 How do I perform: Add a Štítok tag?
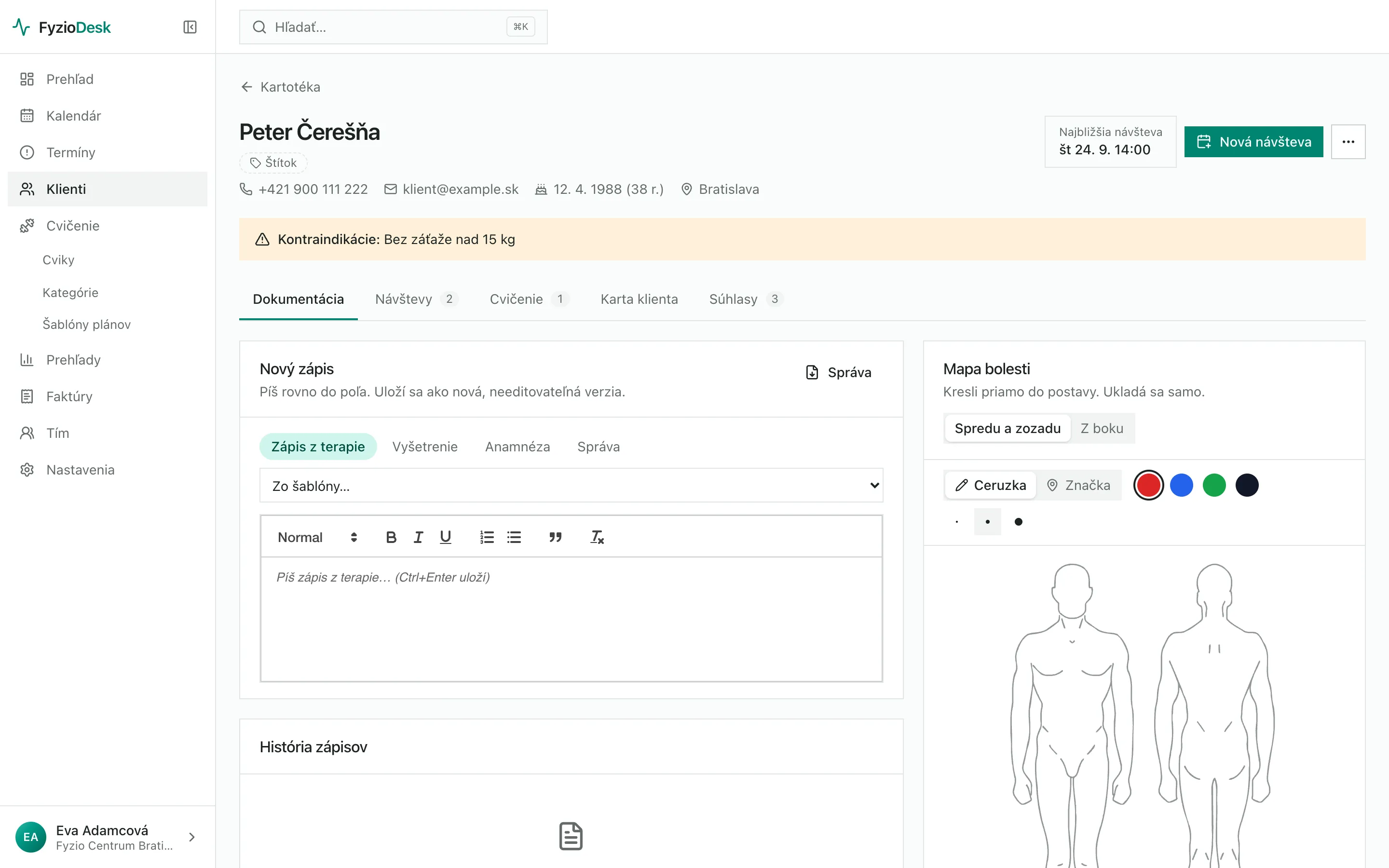tap(273, 163)
